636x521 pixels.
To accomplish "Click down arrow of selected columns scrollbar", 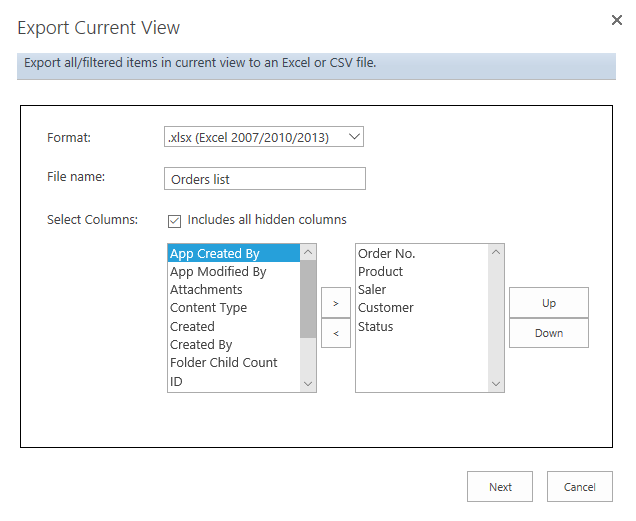I will pos(496,383).
